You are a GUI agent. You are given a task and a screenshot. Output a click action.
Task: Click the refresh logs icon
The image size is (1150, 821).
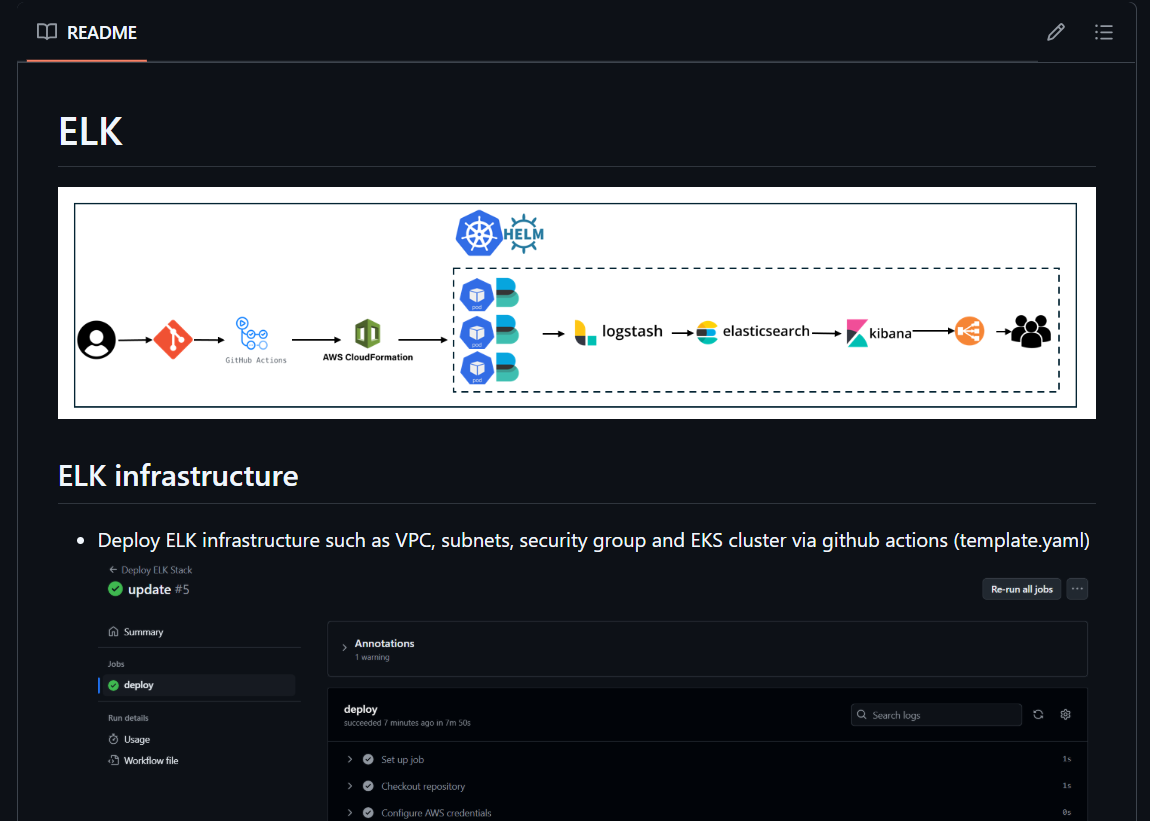pos(1038,715)
